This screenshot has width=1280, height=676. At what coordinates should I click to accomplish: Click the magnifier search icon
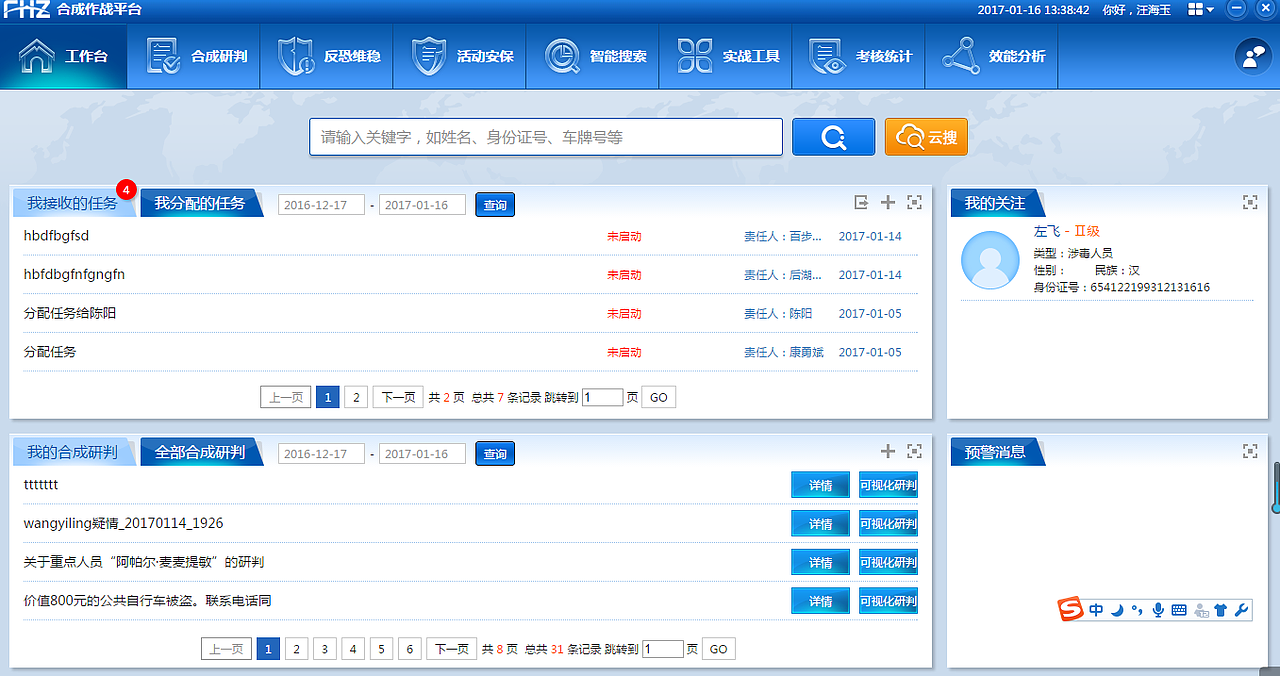coord(833,136)
